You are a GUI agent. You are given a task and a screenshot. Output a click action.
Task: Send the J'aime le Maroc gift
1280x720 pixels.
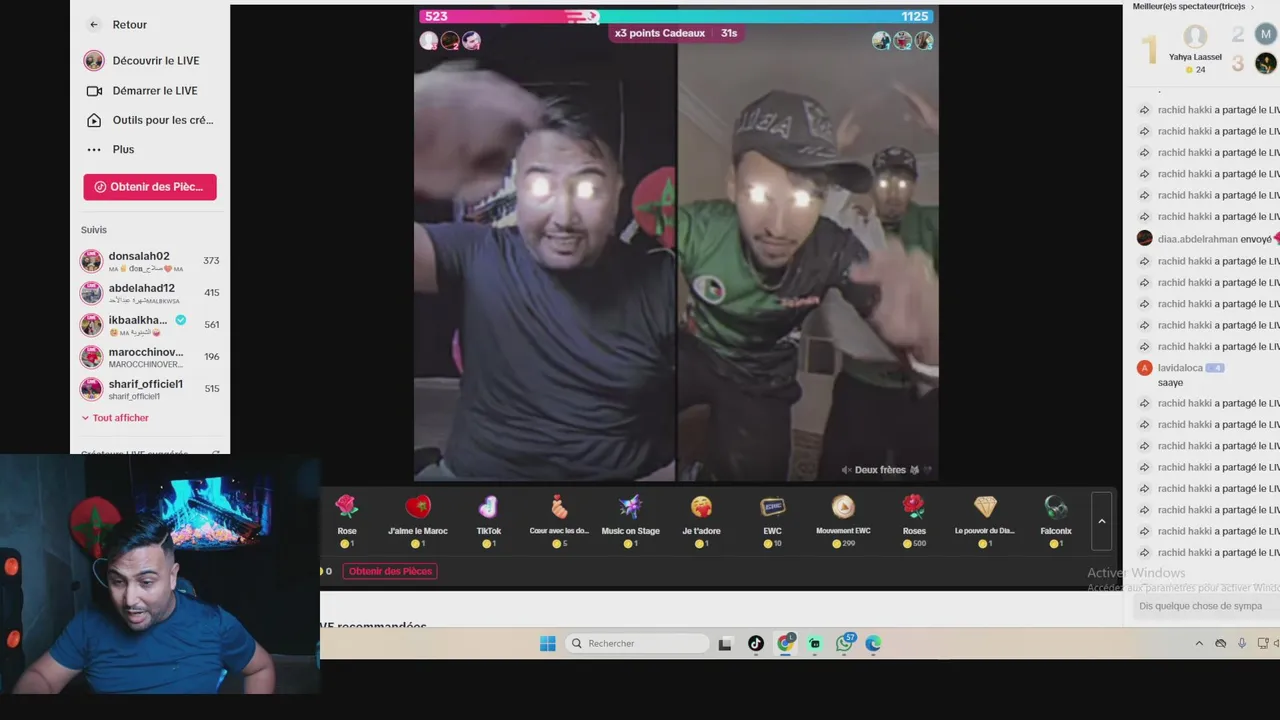tap(418, 520)
